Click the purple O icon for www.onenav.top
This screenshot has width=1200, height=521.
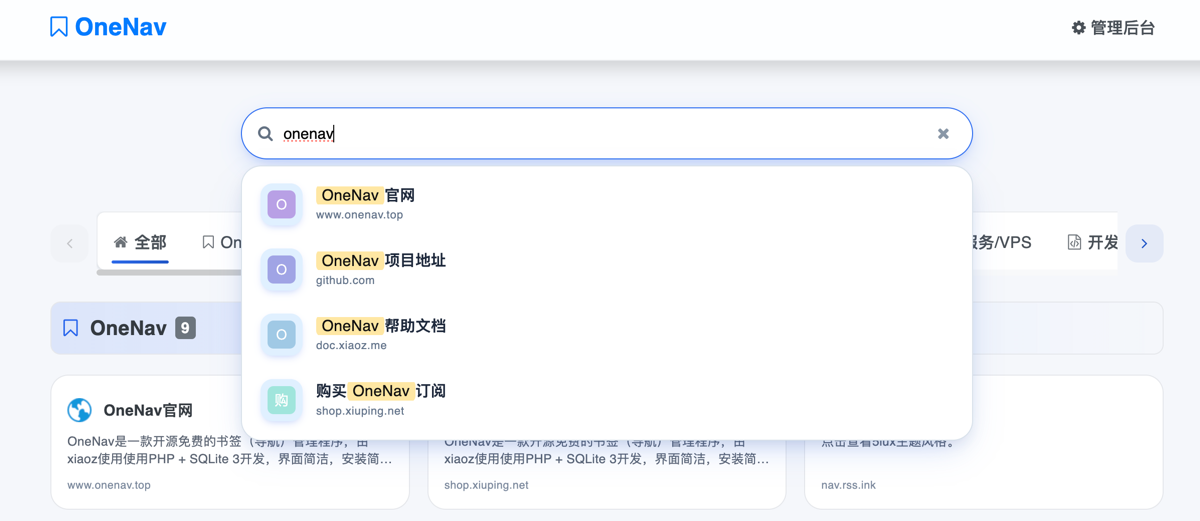[x=281, y=204]
